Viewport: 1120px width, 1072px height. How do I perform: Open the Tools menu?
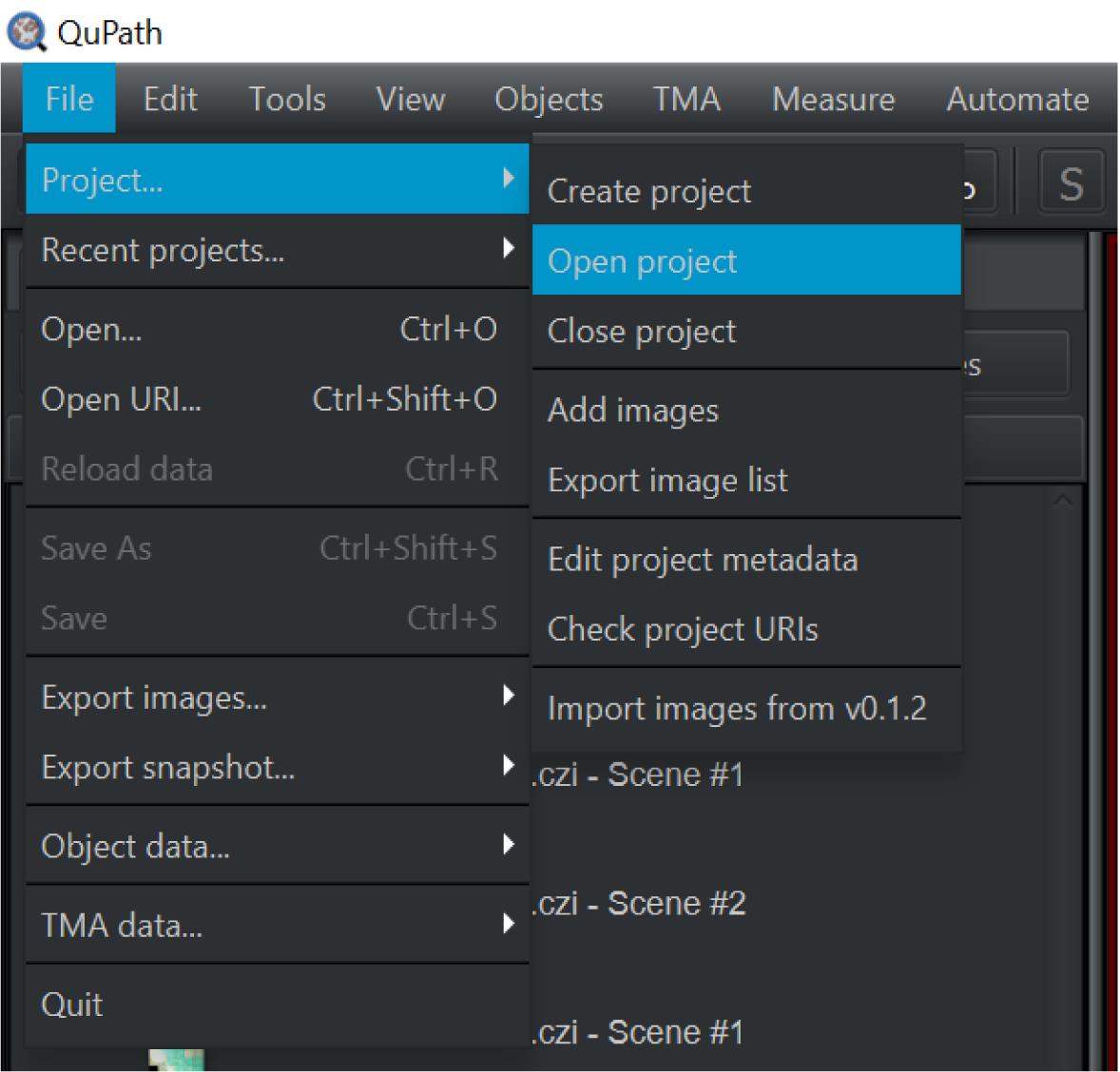(287, 99)
